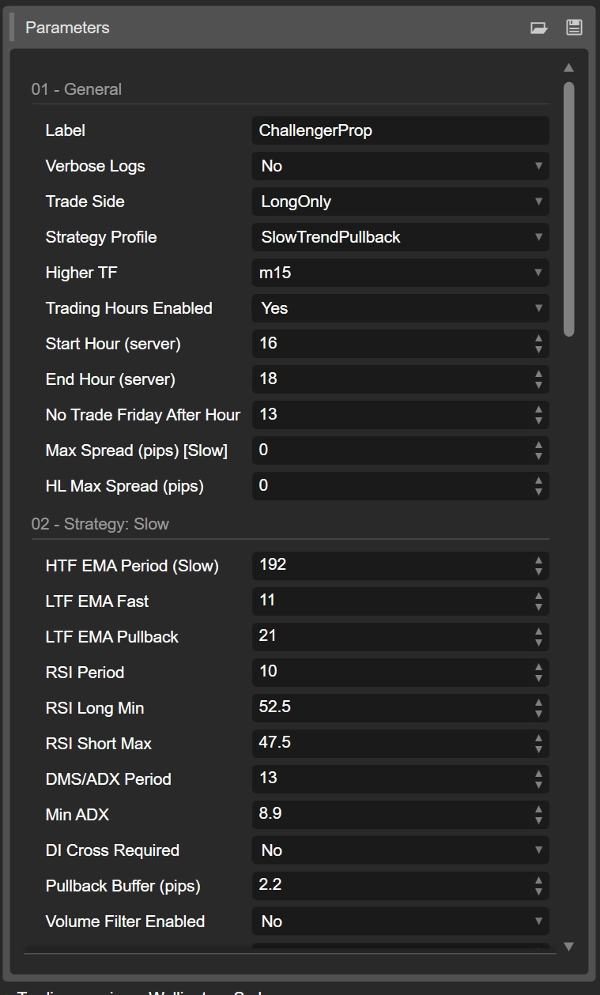Expand the Strategy Profile dropdown
600x995 pixels.
pyautogui.click(x=399, y=237)
